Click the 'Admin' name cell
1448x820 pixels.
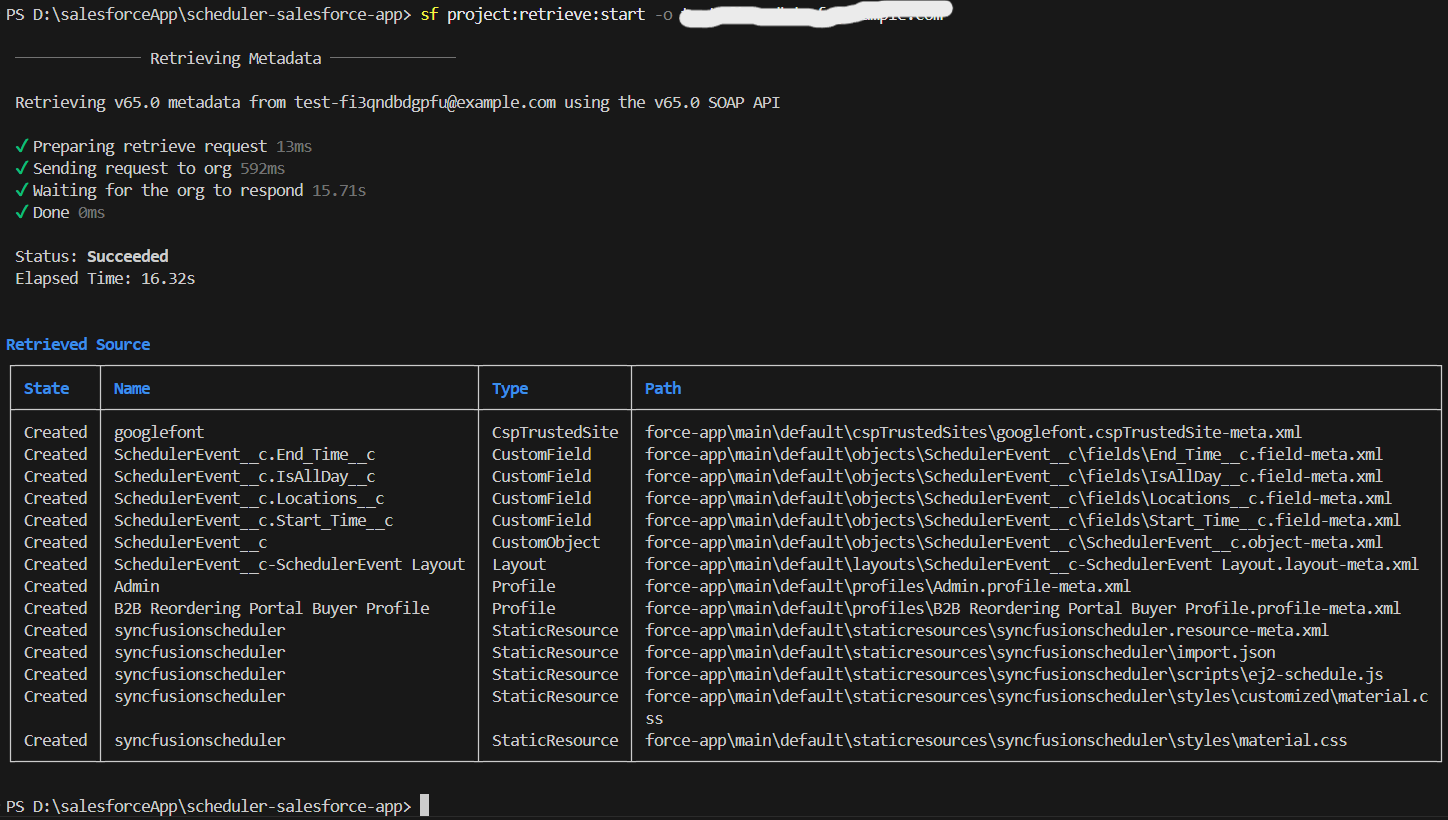(x=137, y=586)
